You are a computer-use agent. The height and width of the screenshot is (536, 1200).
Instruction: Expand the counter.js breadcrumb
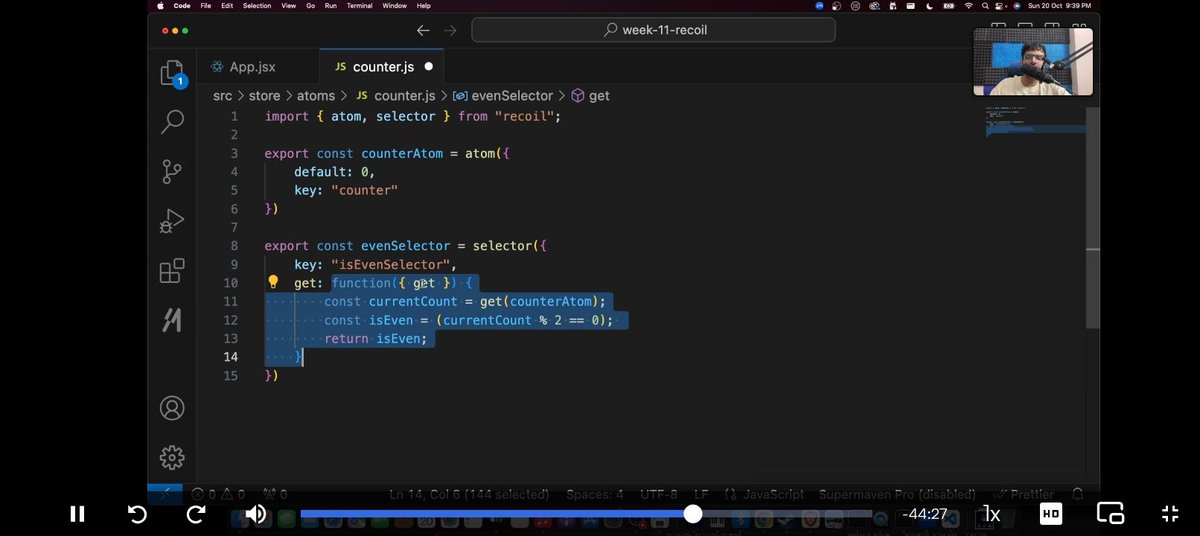(x=396, y=96)
